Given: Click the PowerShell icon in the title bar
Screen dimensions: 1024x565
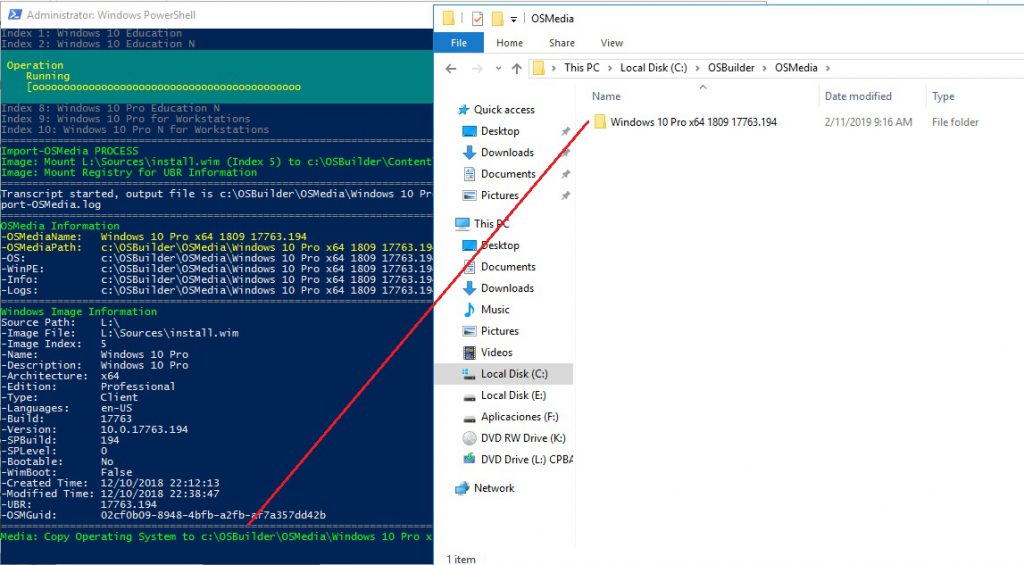Looking at the screenshot, I should tap(14, 15).
